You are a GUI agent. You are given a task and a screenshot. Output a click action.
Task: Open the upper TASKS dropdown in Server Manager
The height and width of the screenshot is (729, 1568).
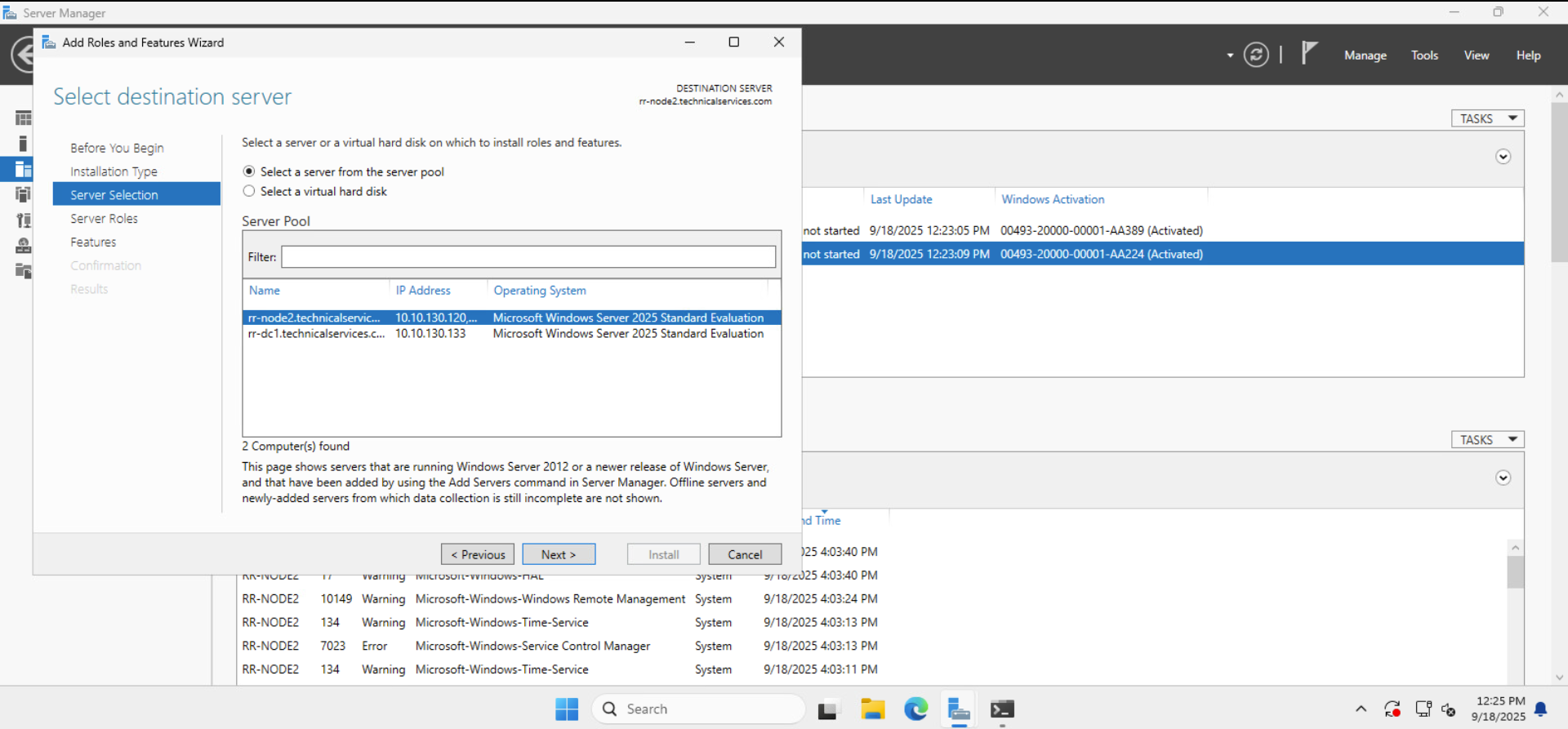(x=1487, y=118)
